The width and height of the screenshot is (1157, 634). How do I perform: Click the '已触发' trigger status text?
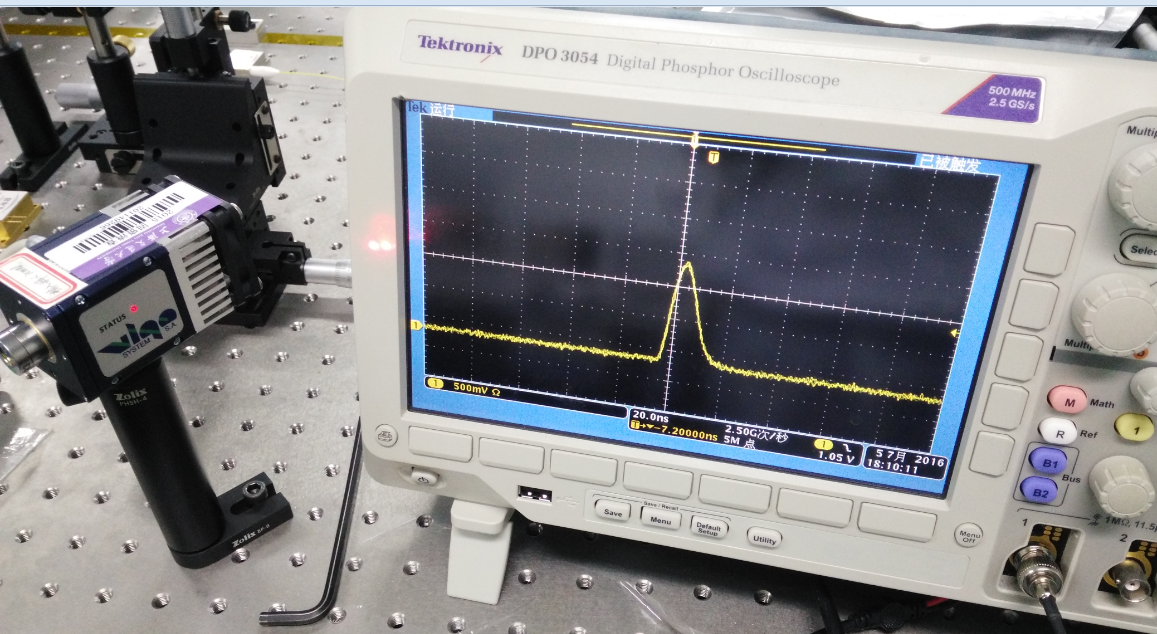point(950,163)
